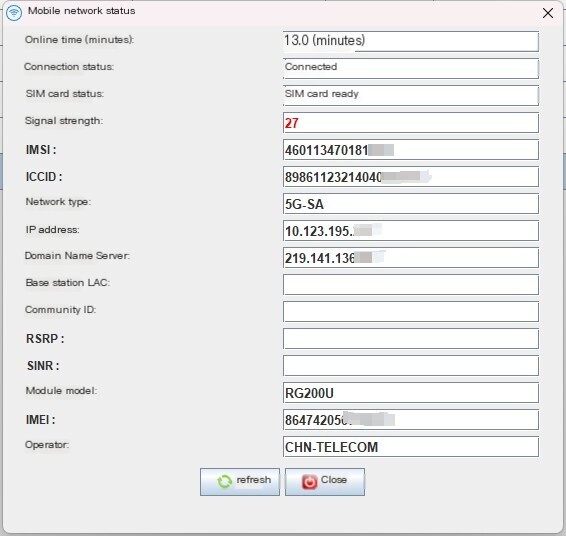Select the Operator CHN-TELECOM field
This screenshot has width=566, height=536.
tap(411, 447)
